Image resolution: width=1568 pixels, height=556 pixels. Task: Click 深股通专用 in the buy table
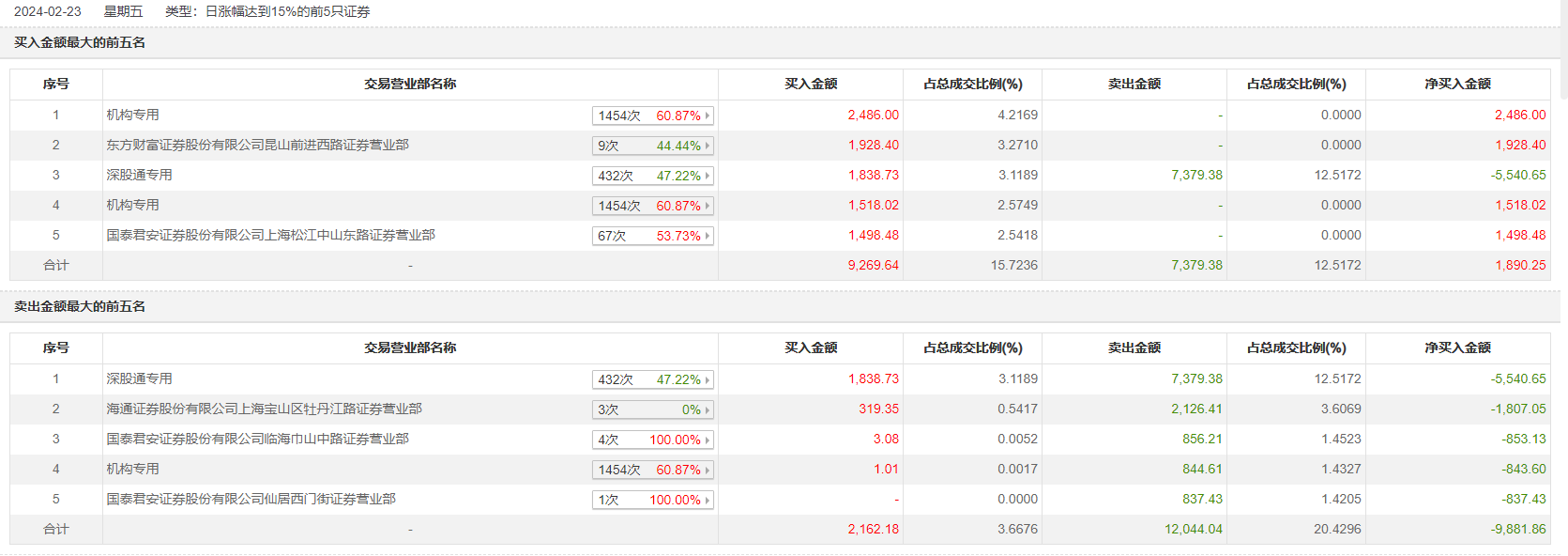pyautogui.click(x=139, y=175)
